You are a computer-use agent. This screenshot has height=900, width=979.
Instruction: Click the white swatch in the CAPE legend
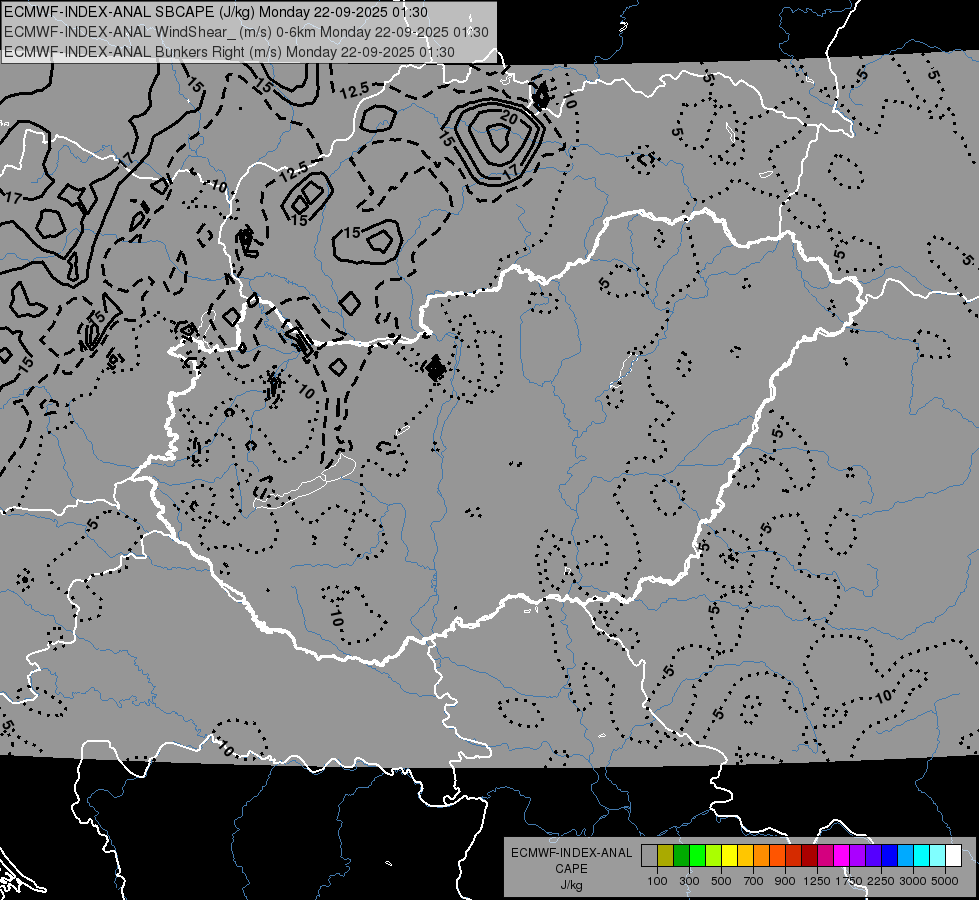(954, 855)
